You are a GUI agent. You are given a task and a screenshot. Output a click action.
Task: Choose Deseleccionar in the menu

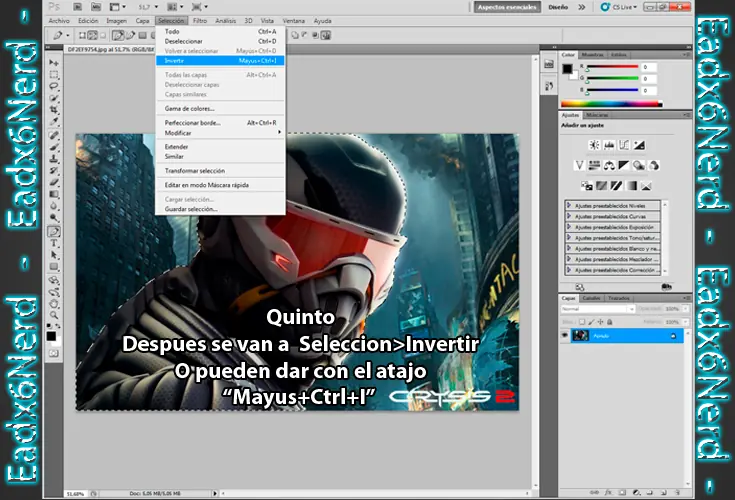[220, 41]
